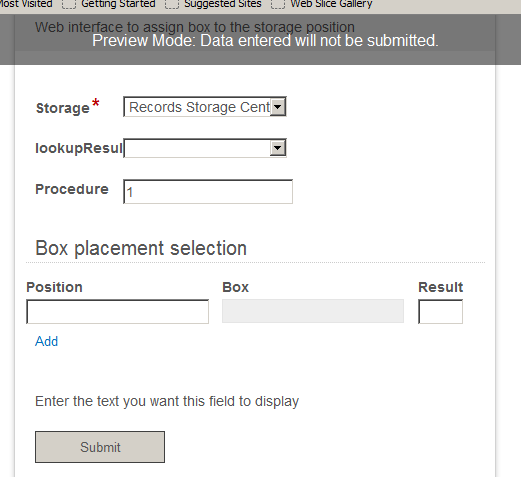Open the Getting Started bookmark label
The image size is (521, 477).
click(118, 4)
